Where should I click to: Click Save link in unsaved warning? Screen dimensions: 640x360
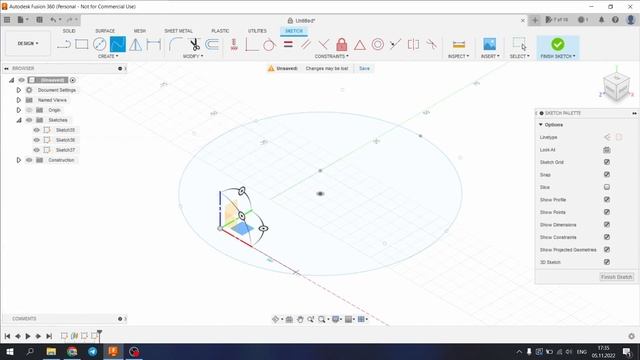[x=364, y=69]
